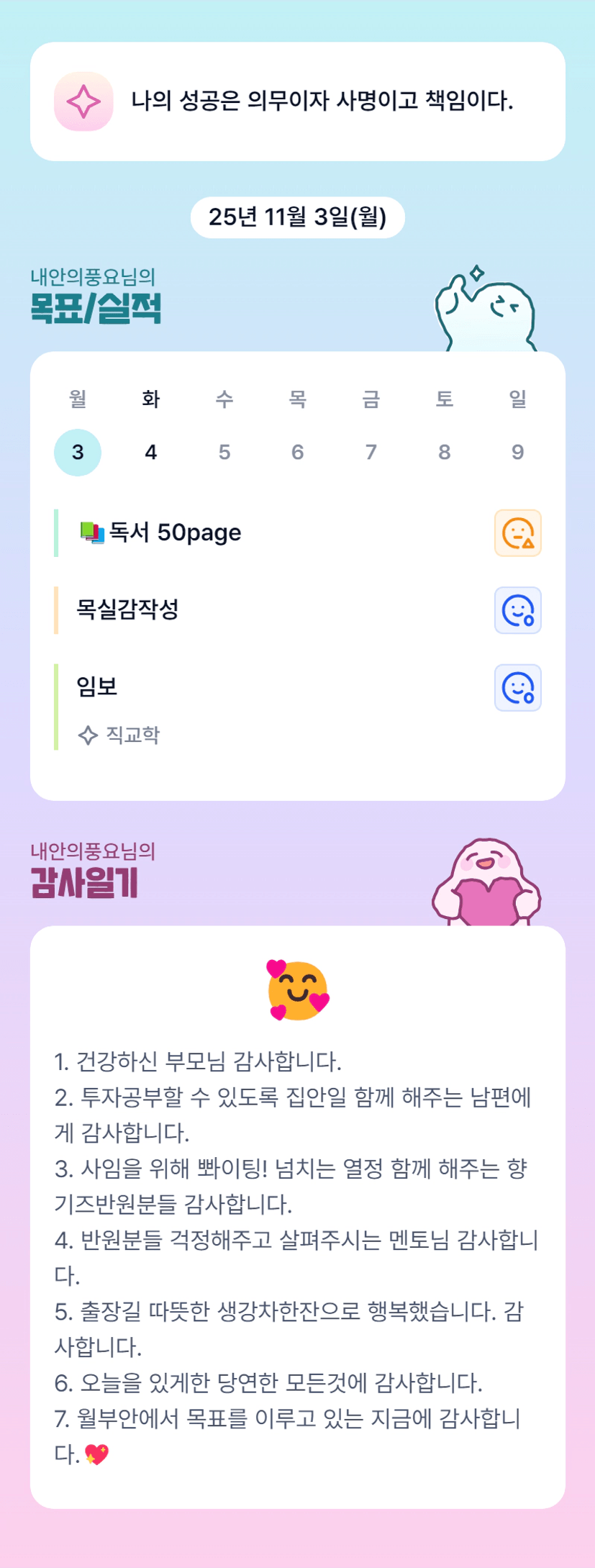Switch to day 7 (금)
This screenshot has width=595, height=1568.
tap(371, 452)
